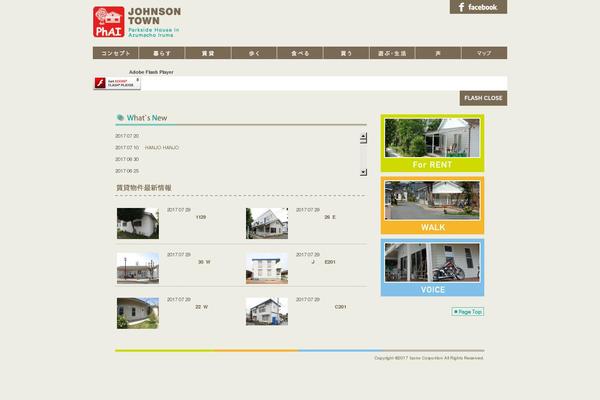Open the rental listing thumbnail labeled 26 E

coord(267,224)
